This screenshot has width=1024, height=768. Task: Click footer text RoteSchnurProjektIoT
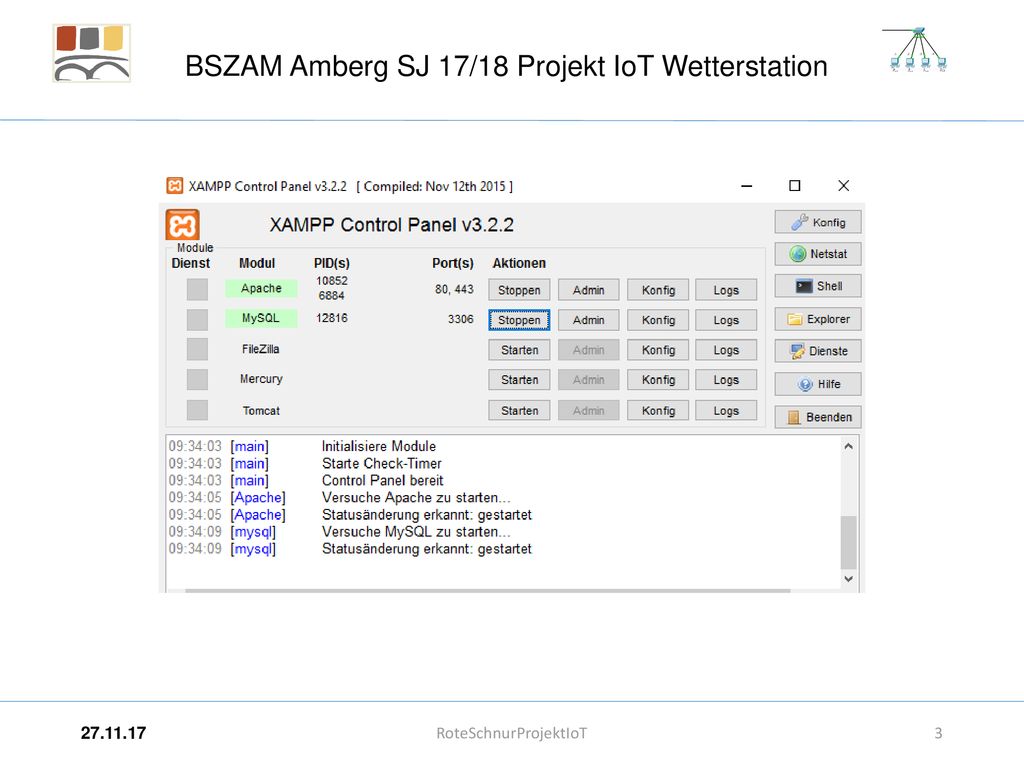[x=512, y=733]
